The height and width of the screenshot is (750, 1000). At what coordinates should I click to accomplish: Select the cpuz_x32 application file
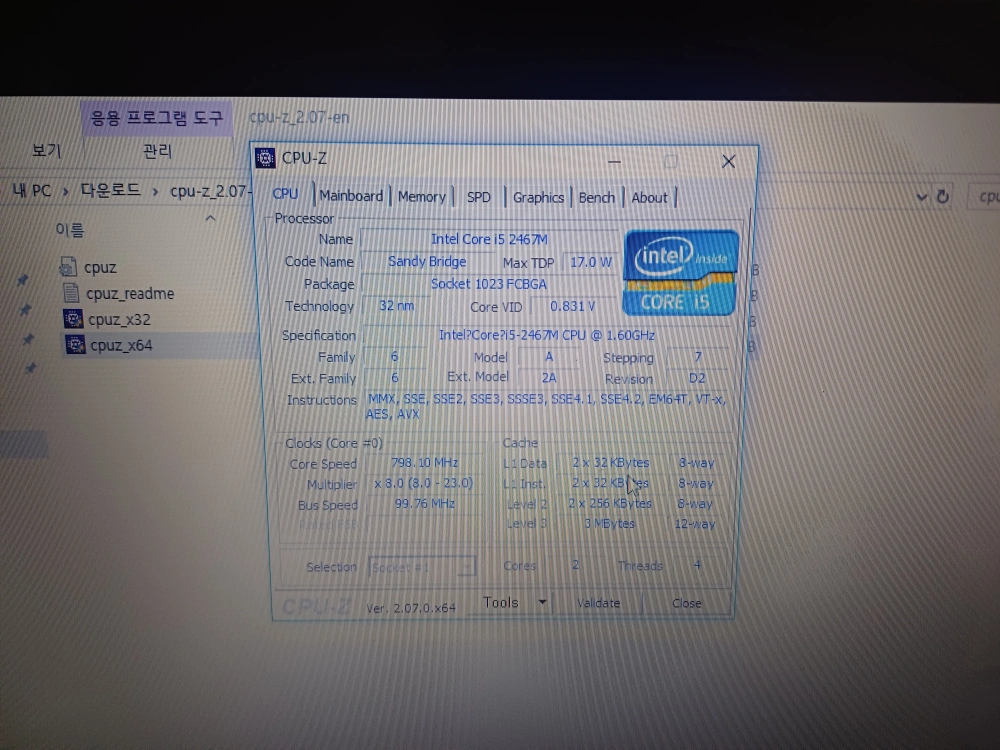(x=118, y=320)
